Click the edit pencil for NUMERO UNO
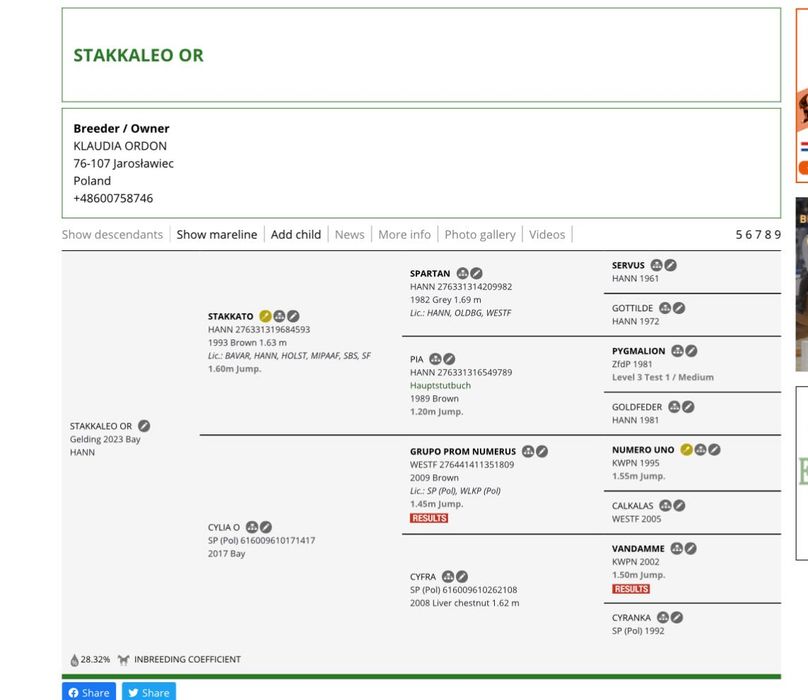The height and width of the screenshot is (700, 808). (714, 449)
